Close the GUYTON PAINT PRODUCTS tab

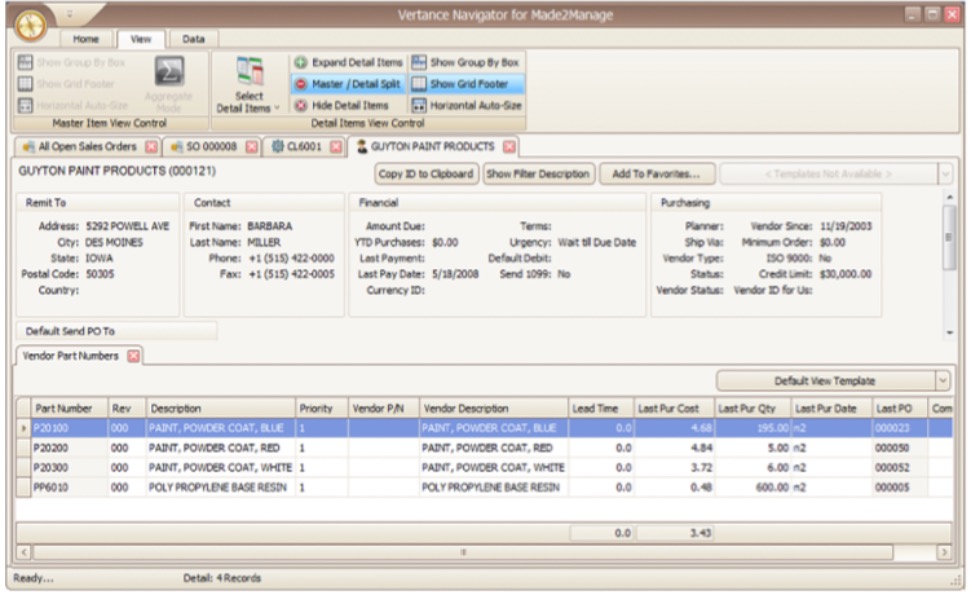(509, 147)
